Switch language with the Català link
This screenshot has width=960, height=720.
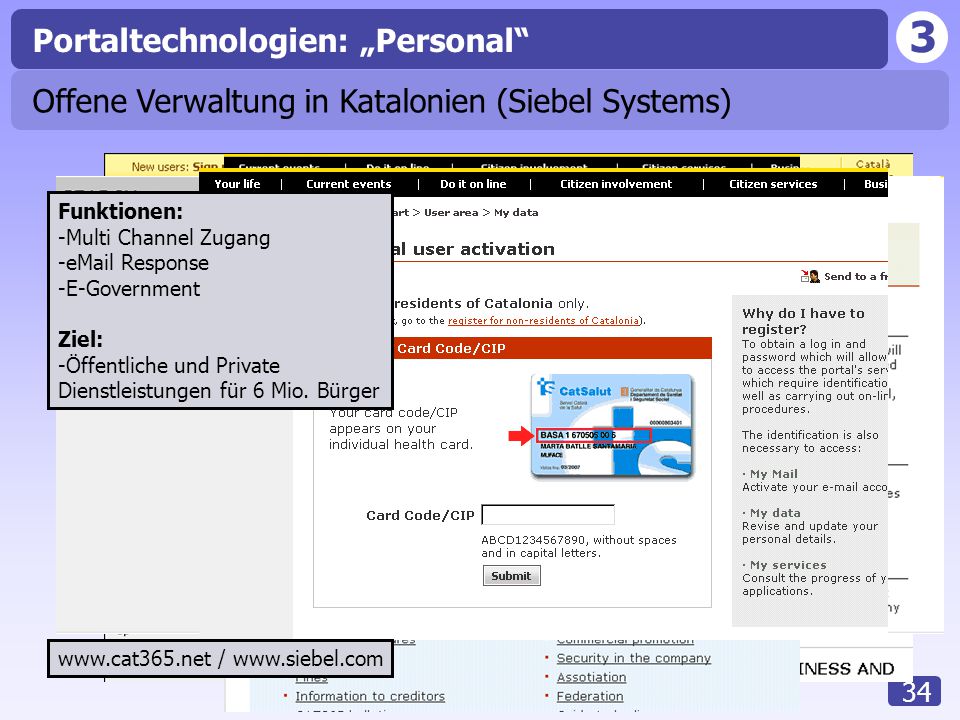[872, 164]
